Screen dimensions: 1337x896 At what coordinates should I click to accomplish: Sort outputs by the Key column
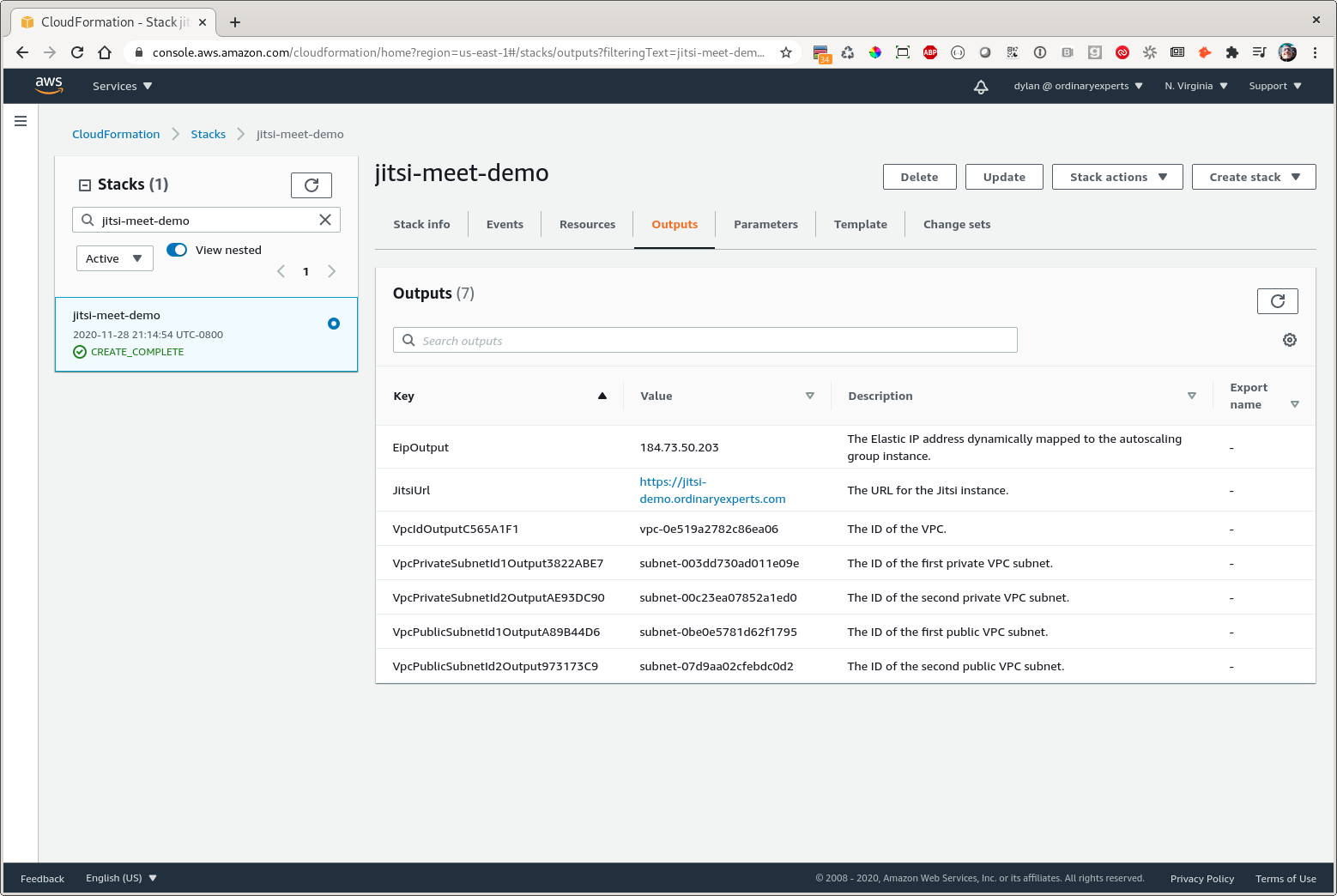point(602,396)
